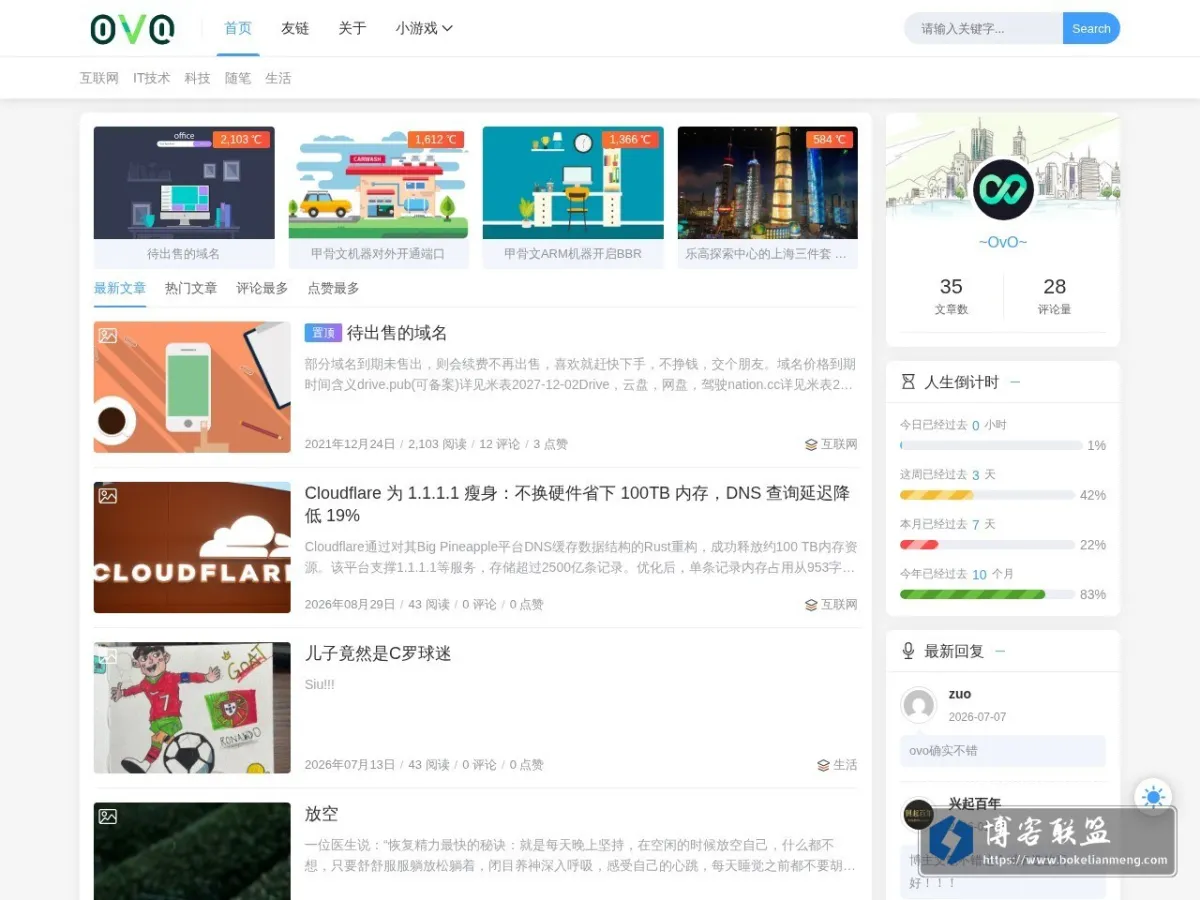1200x900 pixels.
Task: Open the article titled 儿子竟然是C罗球迷
Action: (x=378, y=654)
